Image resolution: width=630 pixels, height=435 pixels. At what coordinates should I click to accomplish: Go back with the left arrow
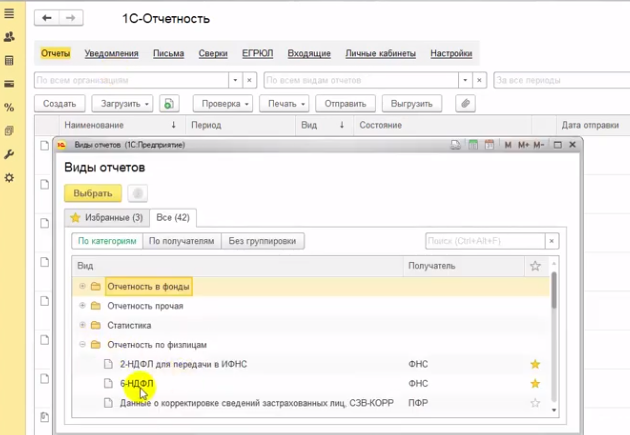[47, 18]
